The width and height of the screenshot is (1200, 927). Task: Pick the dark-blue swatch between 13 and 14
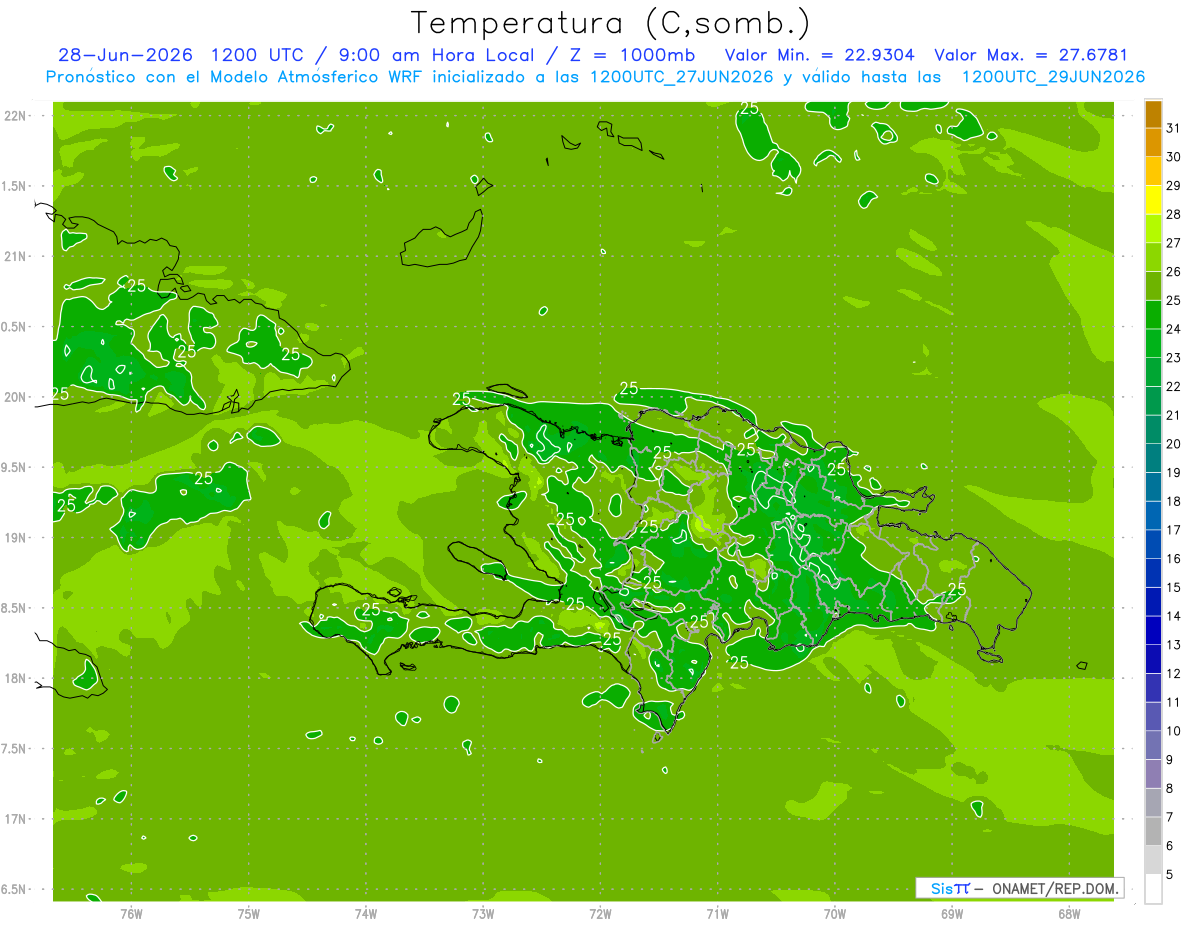1153,631
